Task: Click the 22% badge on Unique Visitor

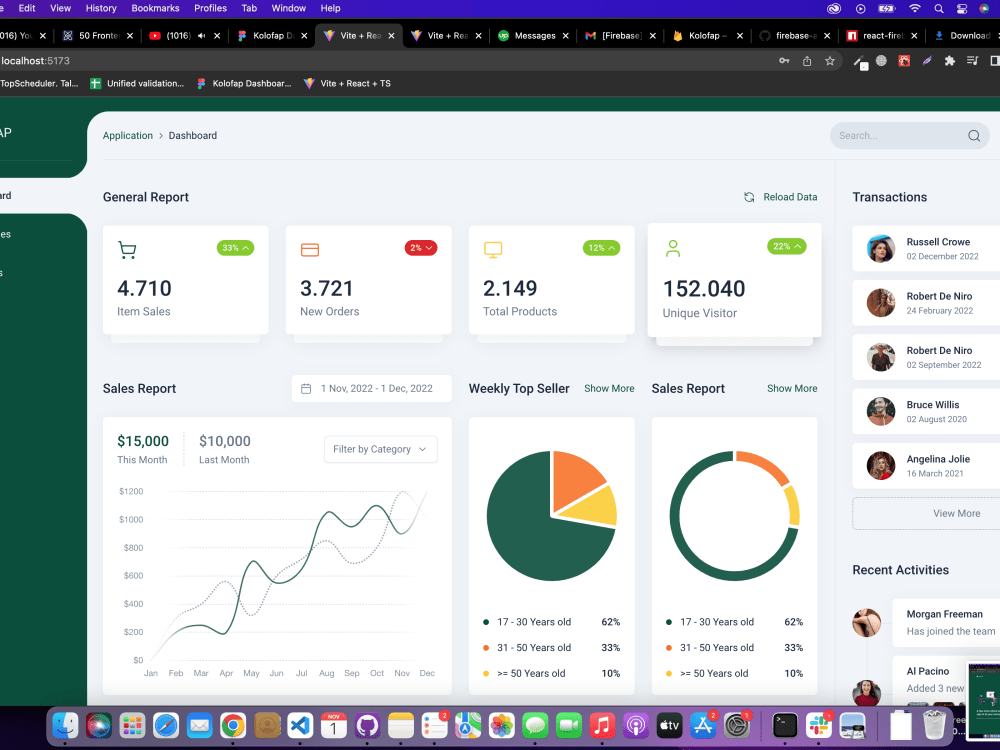Action: point(786,246)
